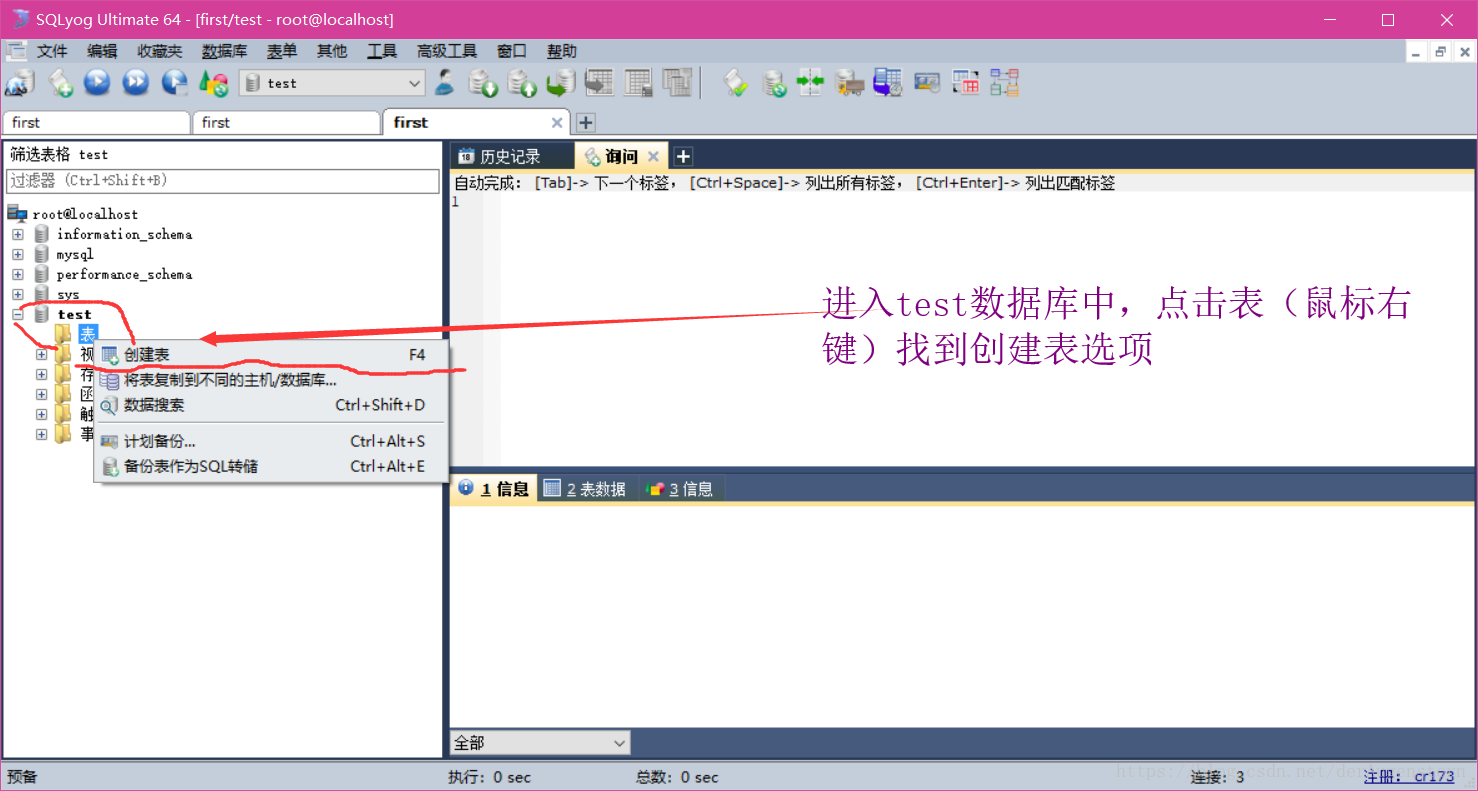1478x791 pixels.
Task: Open the User Manager icon
Action: coord(445,83)
